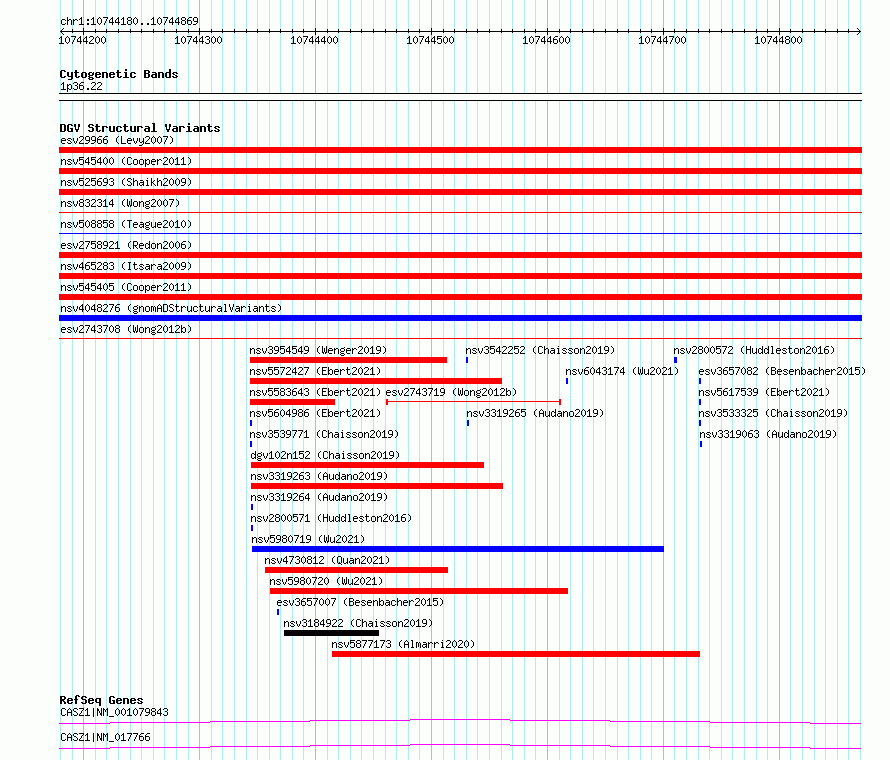The image size is (890, 760).
Task: Click the black nsv3184922 (Chaisson2019) bar
Action: click(x=331, y=633)
